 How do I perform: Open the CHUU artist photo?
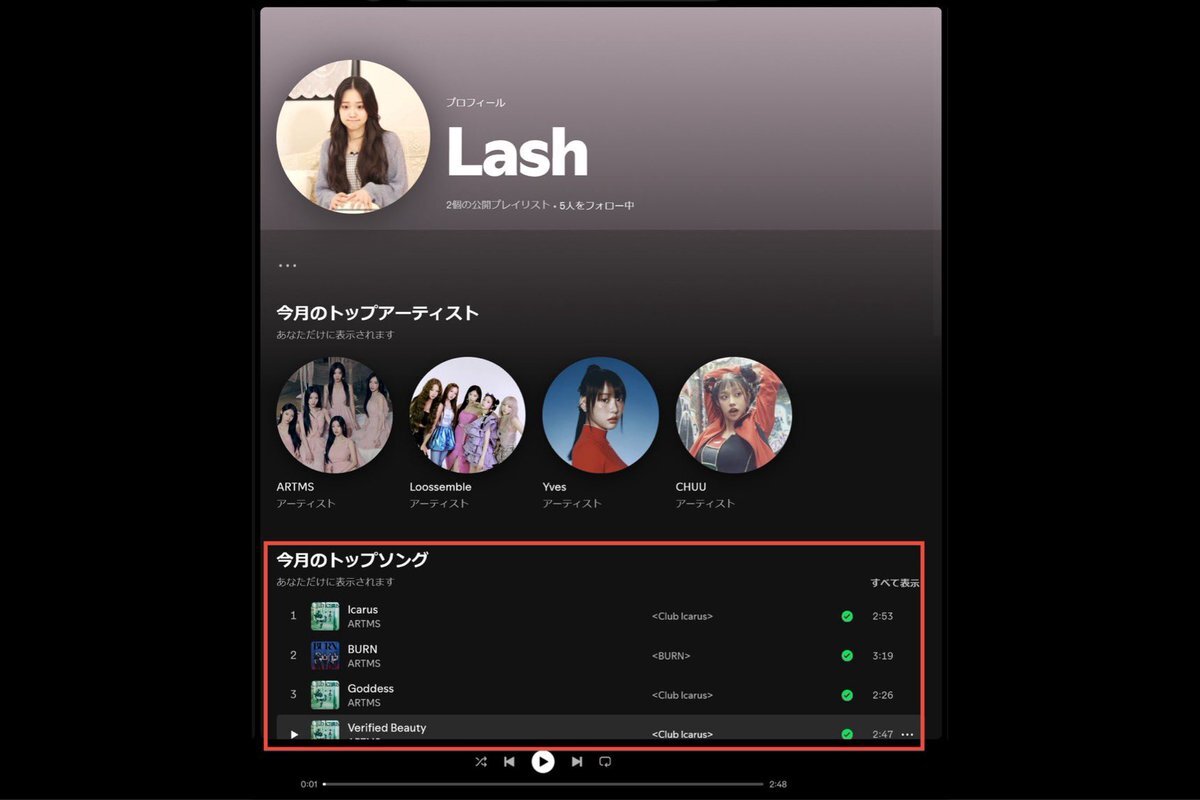pyautogui.click(x=733, y=415)
